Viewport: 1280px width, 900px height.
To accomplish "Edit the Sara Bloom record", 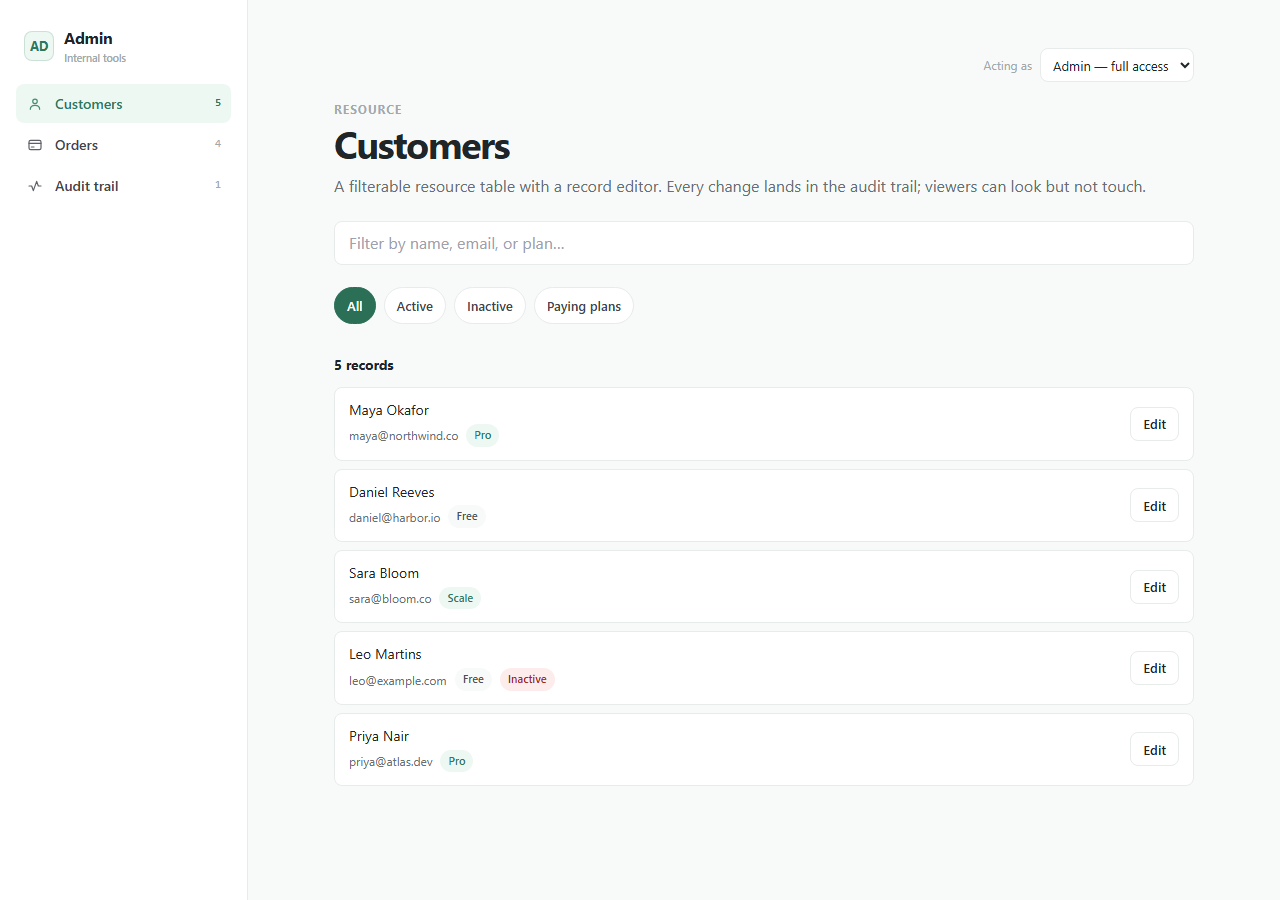I will pyautogui.click(x=1154, y=587).
